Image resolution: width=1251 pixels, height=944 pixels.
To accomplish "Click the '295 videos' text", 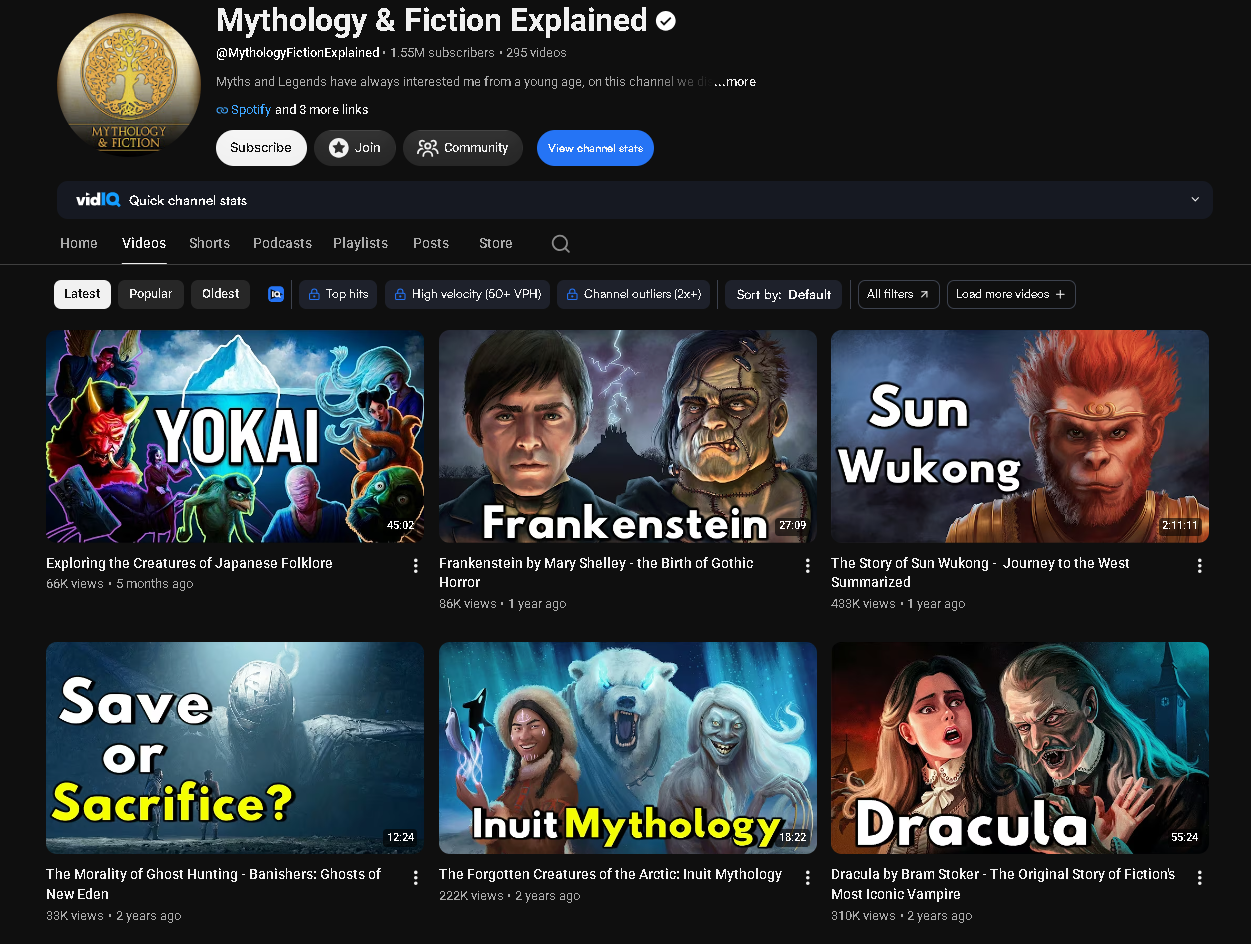I will [536, 52].
